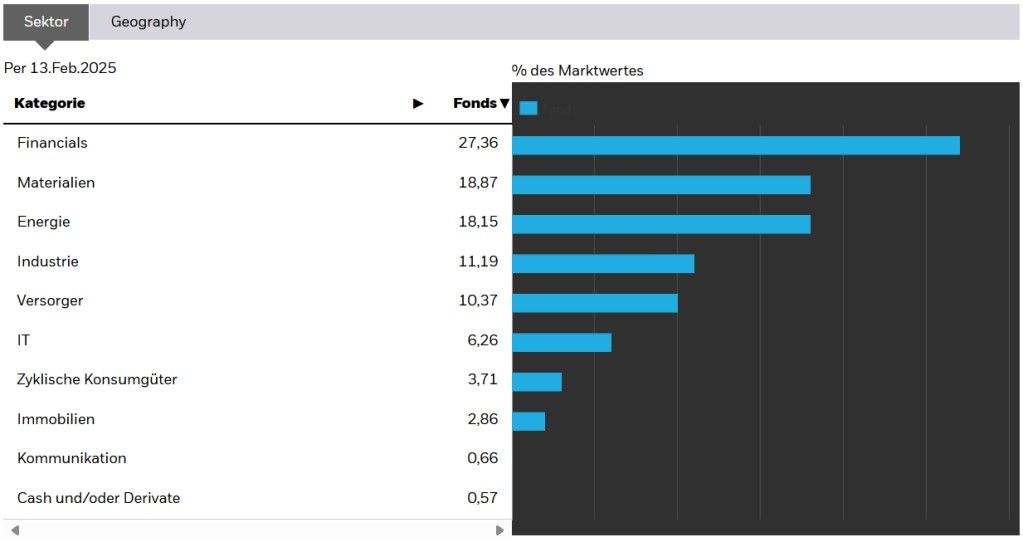Select the Sektor tab
Image resolution: width=1023 pixels, height=542 pixels.
[x=46, y=22]
